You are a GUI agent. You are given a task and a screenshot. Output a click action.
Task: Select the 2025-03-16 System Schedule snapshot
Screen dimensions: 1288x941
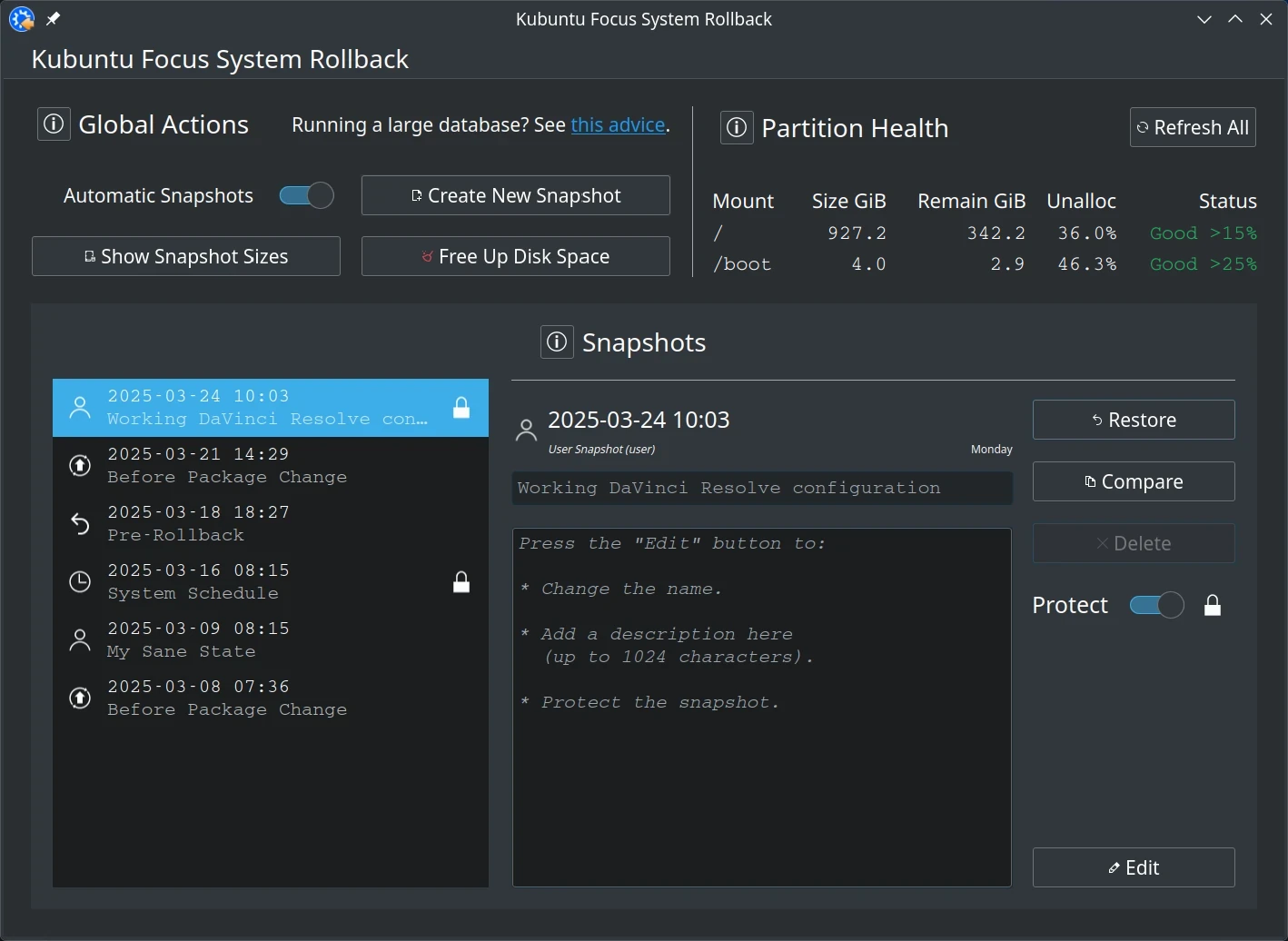coord(227,581)
